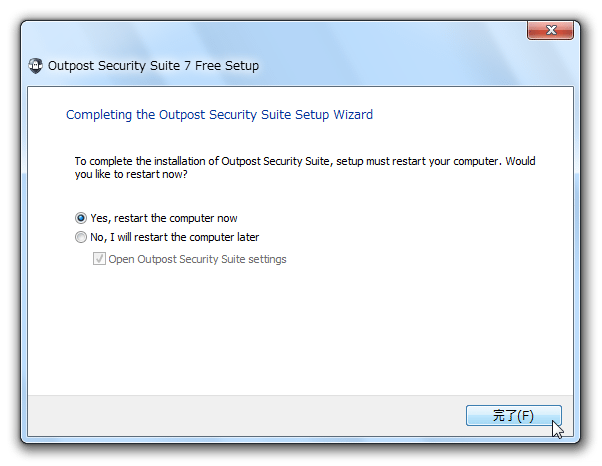Click the 完了(F) finish button
The width and height of the screenshot is (602, 466).
tap(514, 415)
